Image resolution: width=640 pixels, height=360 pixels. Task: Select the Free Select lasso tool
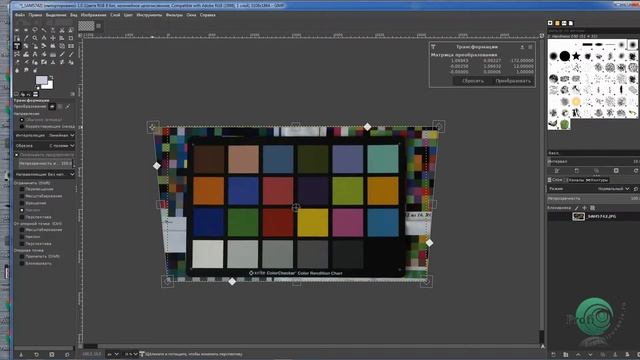pos(35,30)
